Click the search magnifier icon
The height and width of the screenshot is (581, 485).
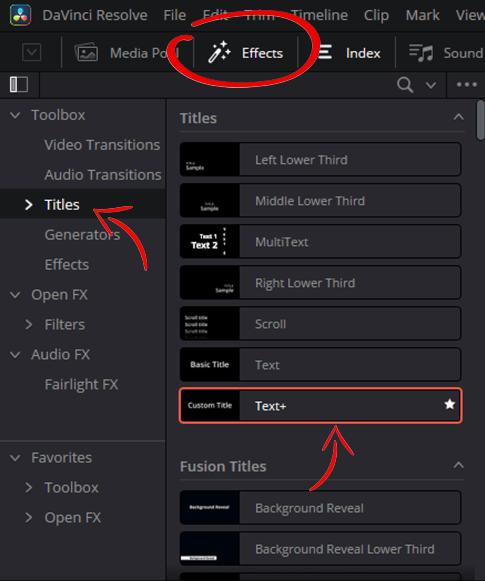click(x=405, y=84)
